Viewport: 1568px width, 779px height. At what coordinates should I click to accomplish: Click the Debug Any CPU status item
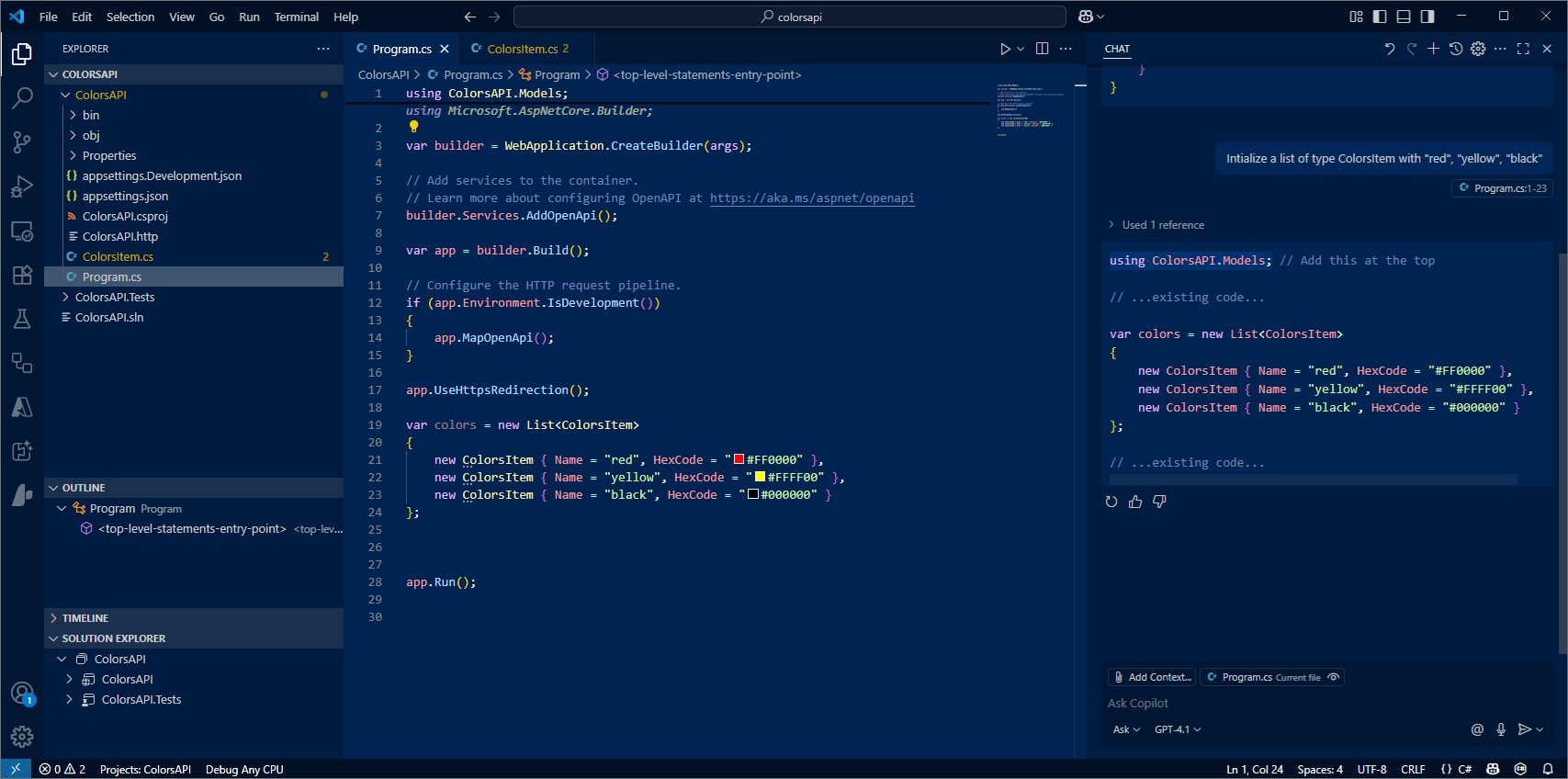pyautogui.click(x=244, y=769)
